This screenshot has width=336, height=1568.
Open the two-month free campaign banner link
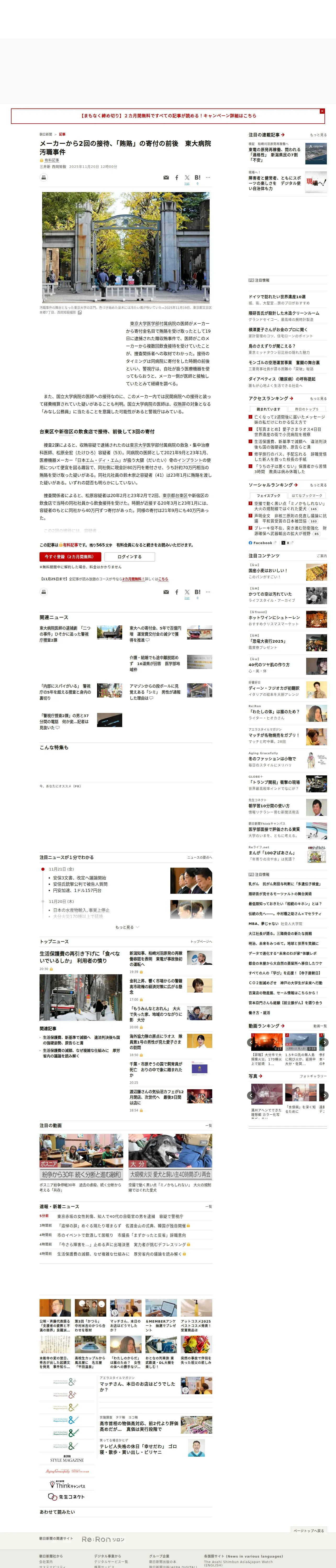(x=168, y=116)
